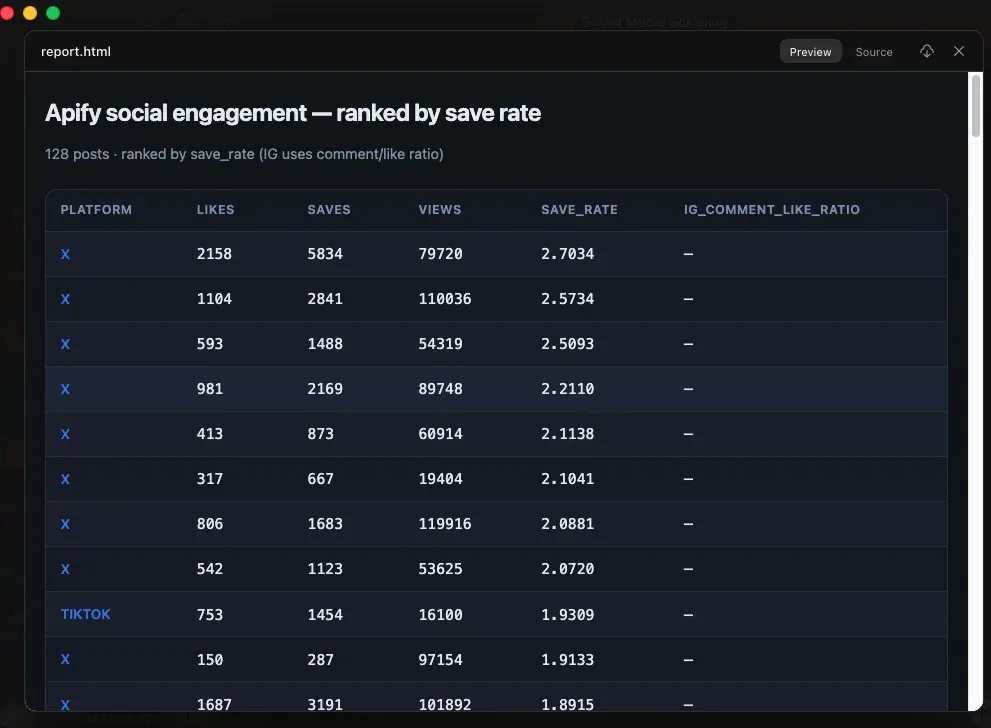The image size is (991, 728).
Task: Click the views value 97154
Action: 441,660
